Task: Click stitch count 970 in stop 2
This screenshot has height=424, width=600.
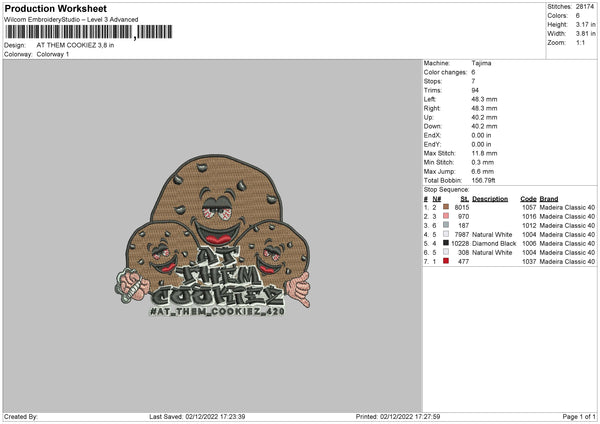Action: click(x=463, y=217)
